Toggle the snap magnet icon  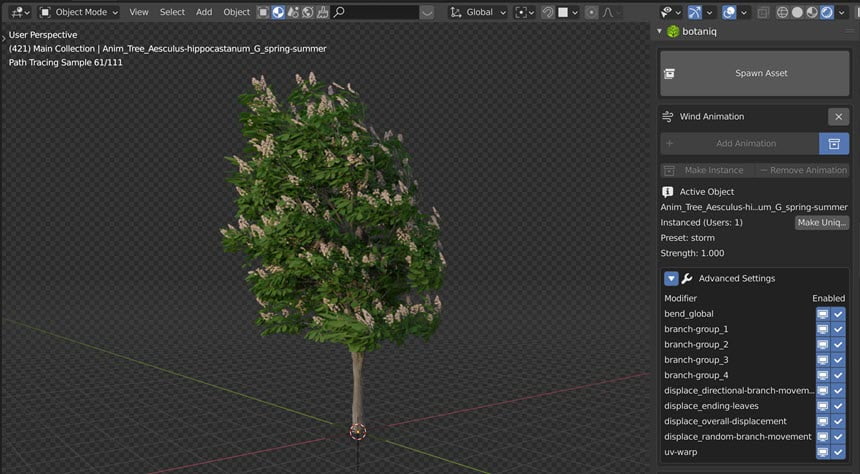tap(547, 12)
